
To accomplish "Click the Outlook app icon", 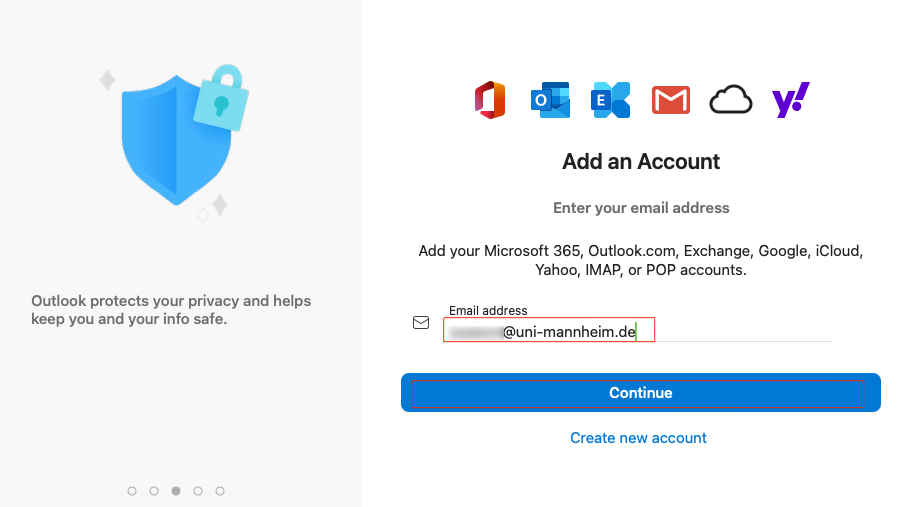I will [550, 100].
